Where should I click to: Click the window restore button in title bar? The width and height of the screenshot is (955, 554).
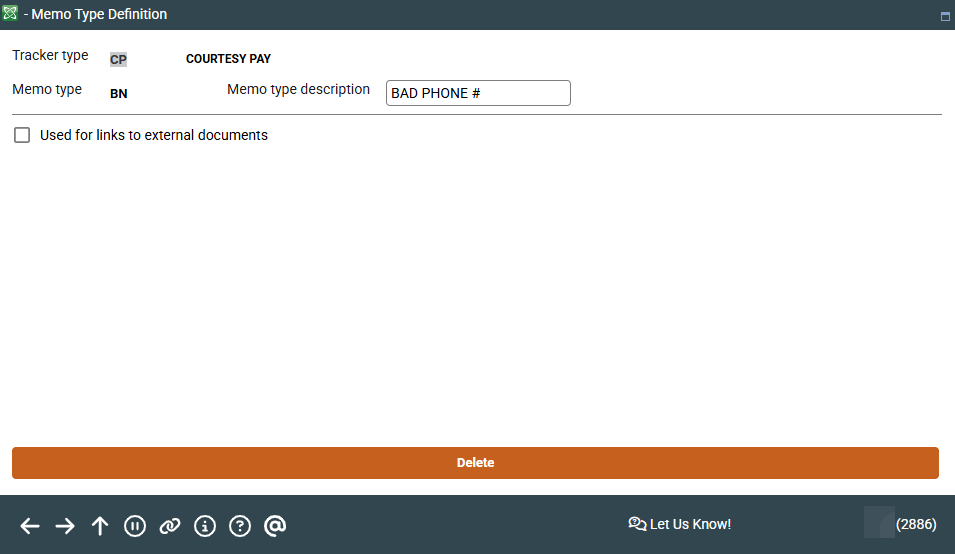[945, 16]
